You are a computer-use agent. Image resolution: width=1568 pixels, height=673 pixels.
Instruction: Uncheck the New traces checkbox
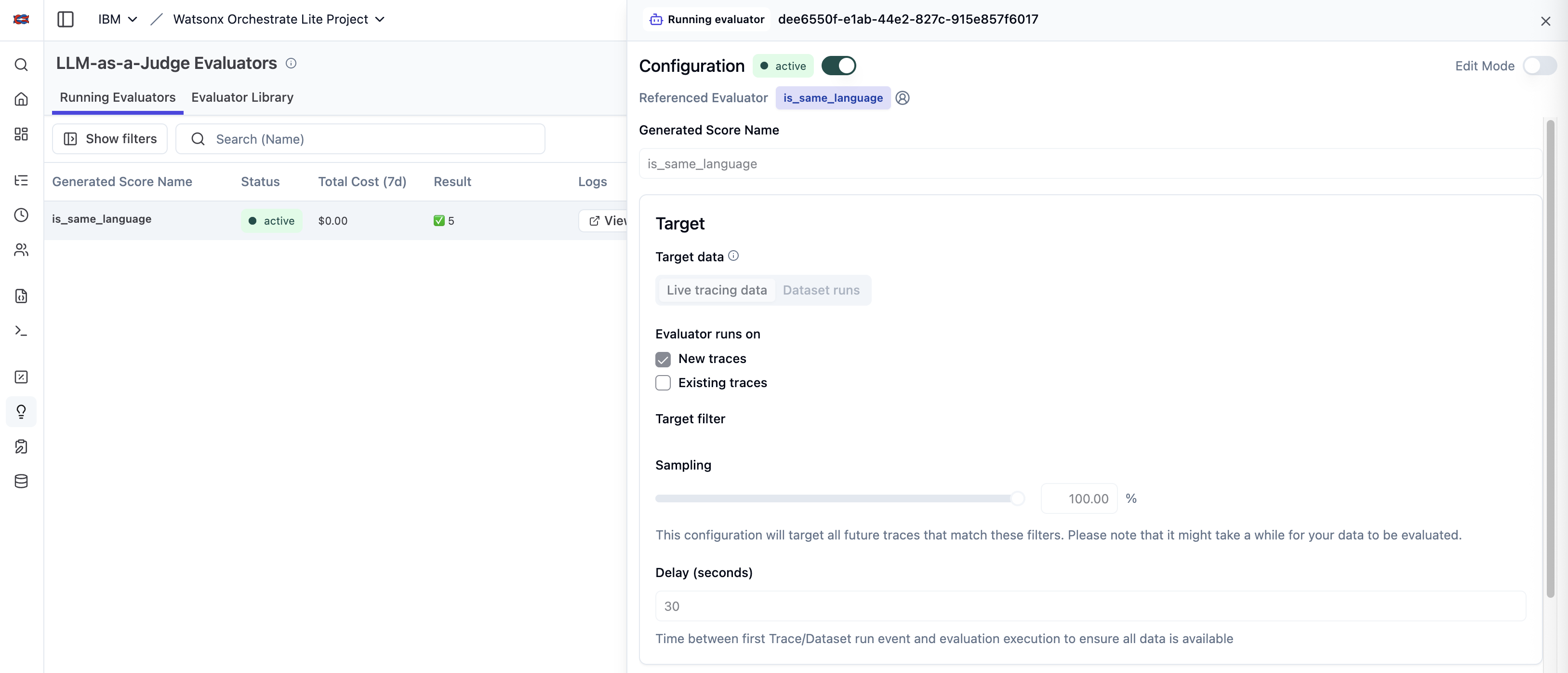point(663,359)
